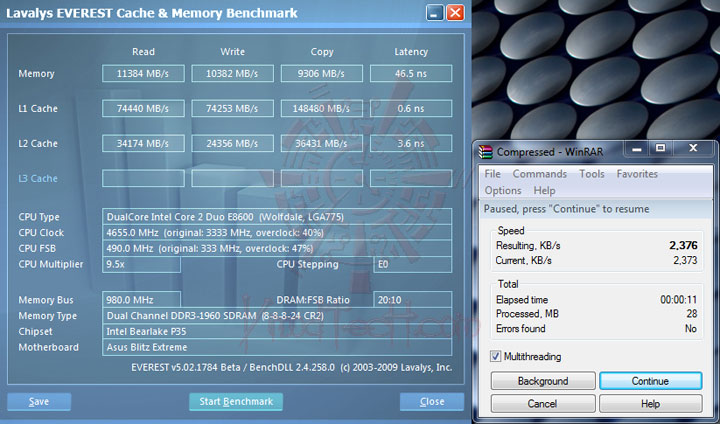This screenshot has width=720, height=424.
Task: Select Memory Copy value 9306 MB/s
Action: click(x=321, y=73)
